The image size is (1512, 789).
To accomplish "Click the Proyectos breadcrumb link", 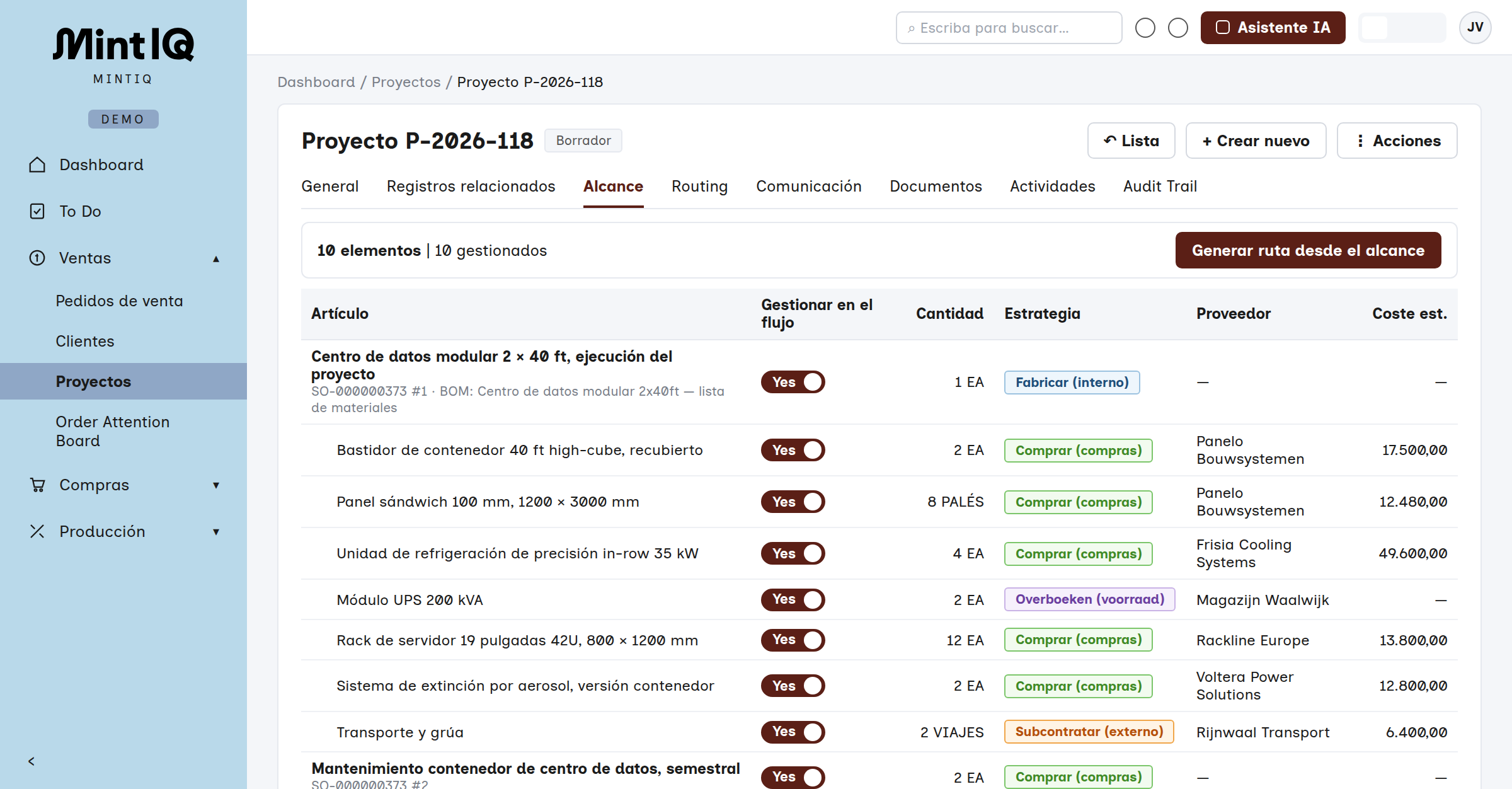I will tap(406, 82).
